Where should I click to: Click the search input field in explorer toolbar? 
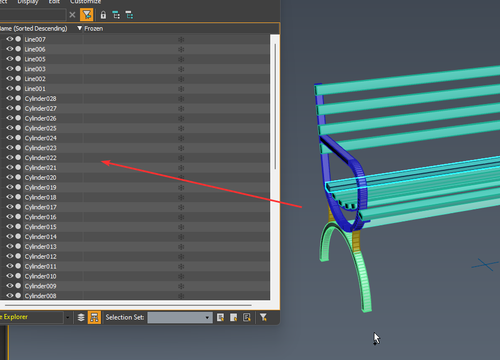pos(33,15)
